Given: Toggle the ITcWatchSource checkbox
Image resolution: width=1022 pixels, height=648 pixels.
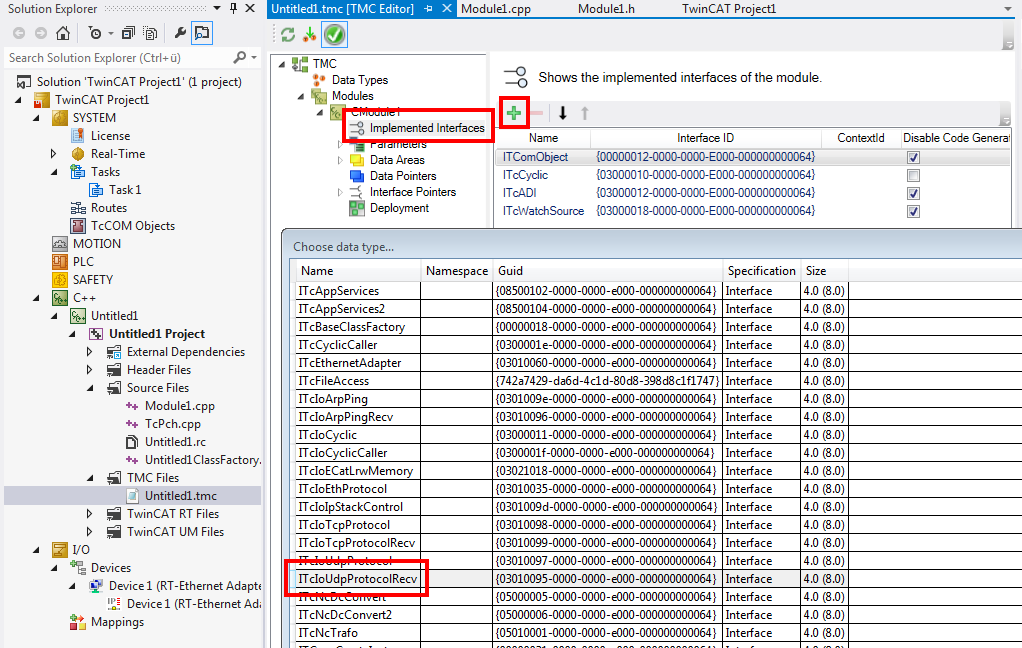Looking at the screenshot, I should pyautogui.click(x=913, y=211).
